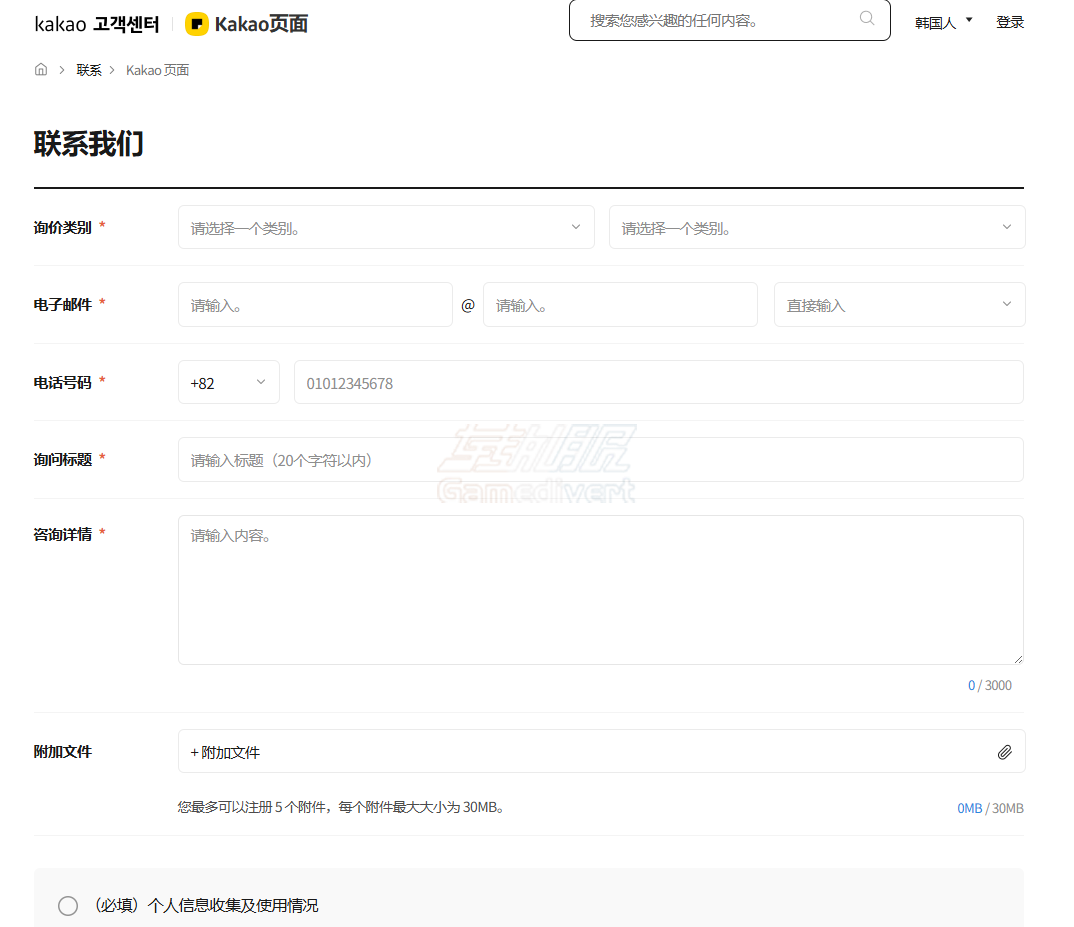Focus the phone number input field
This screenshot has width=1074, height=927.
(658, 383)
